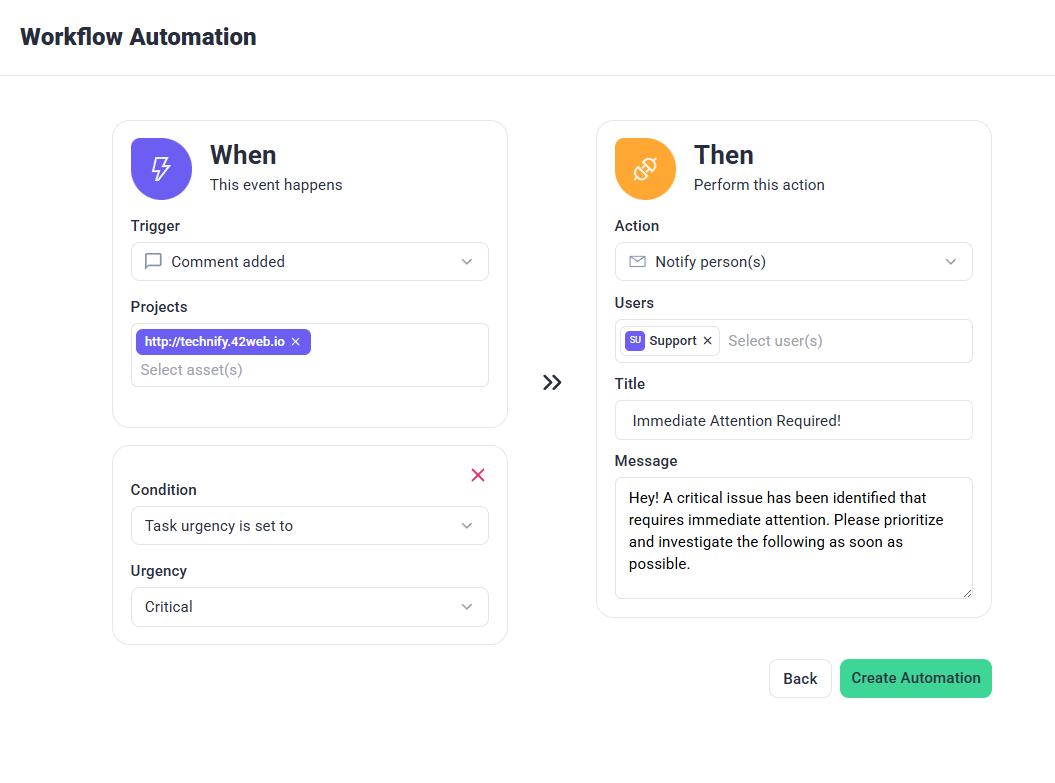Viewport: 1055px width, 783px height.
Task: Open the Trigger dropdown showing Comment added
Action: [310, 262]
